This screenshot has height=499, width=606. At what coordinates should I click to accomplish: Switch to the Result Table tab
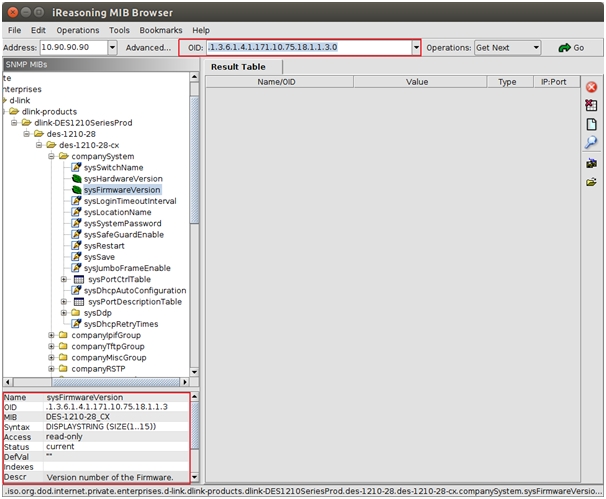238,66
